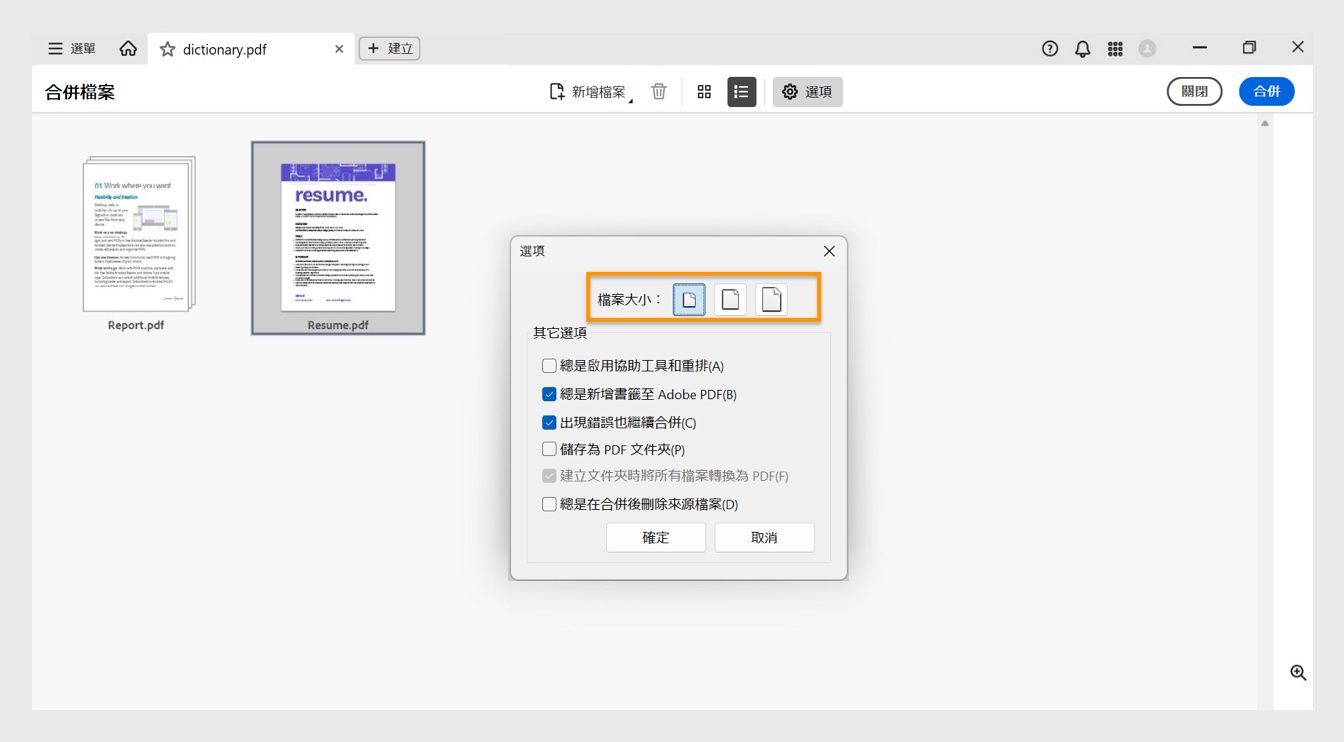Image resolution: width=1344 pixels, height=742 pixels.
Task: Close the dictionary.pdf tab
Action: tap(339, 48)
